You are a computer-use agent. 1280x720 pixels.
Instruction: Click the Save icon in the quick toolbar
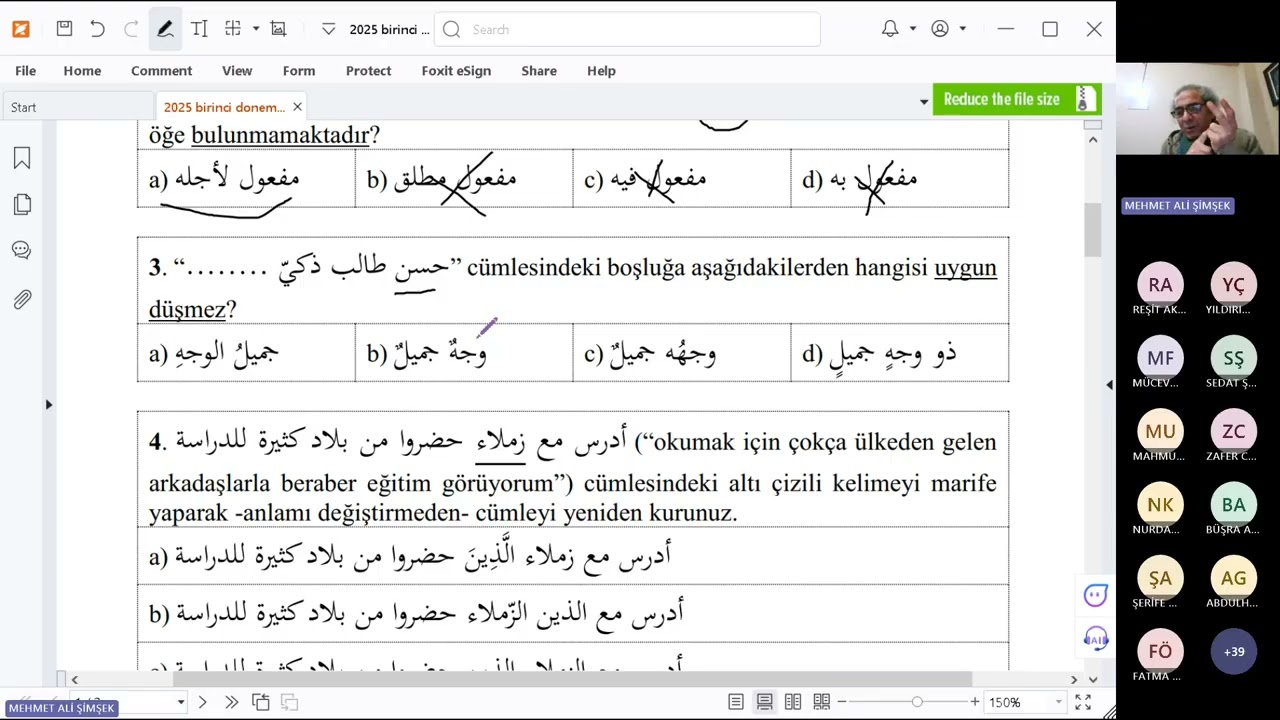point(64,29)
